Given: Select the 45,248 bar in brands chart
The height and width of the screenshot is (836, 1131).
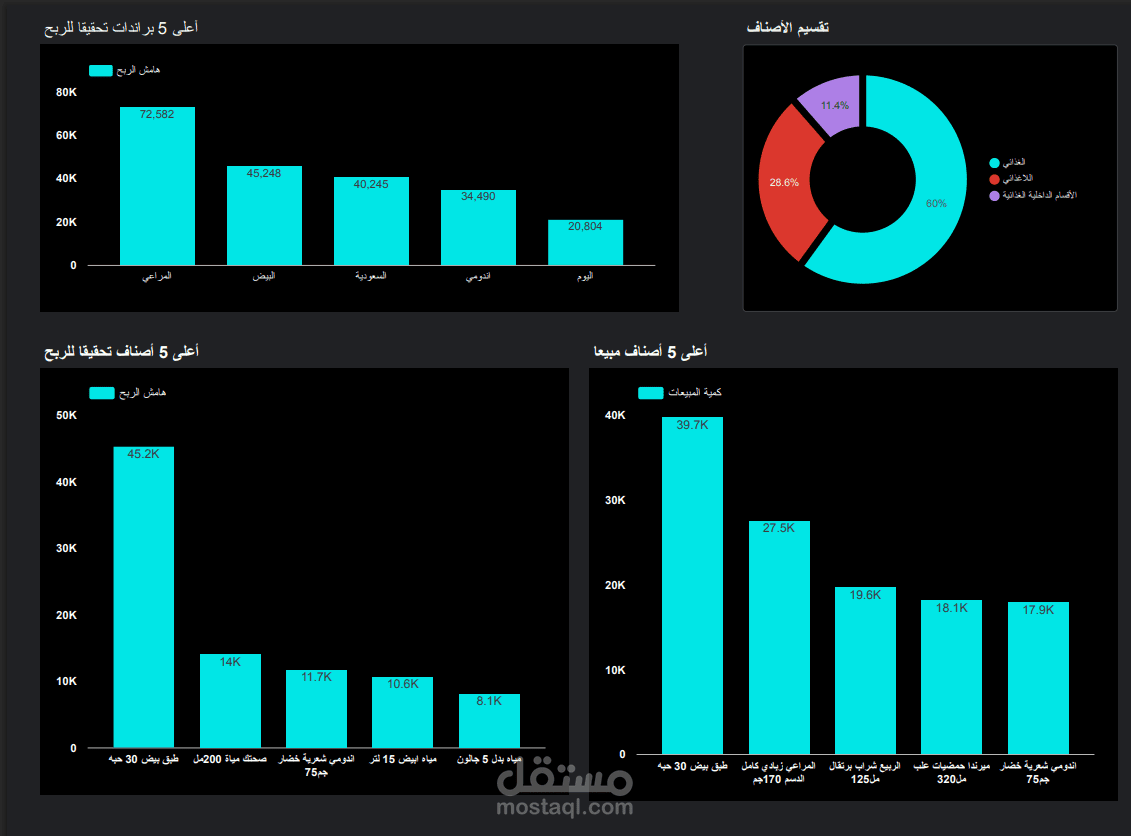Looking at the screenshot, I should (264, 216).
